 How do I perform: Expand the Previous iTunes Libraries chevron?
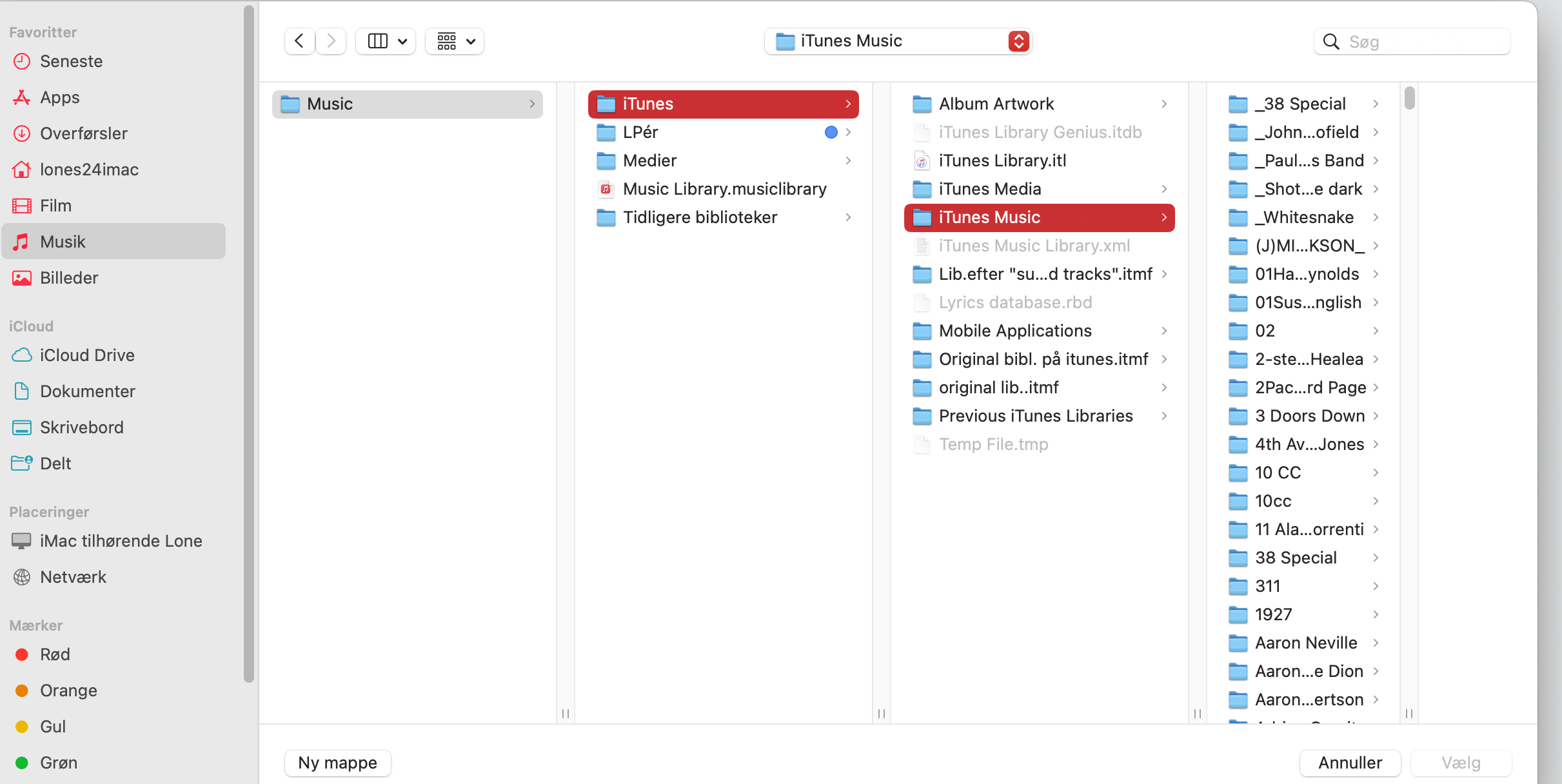(x=1164, y=416)
